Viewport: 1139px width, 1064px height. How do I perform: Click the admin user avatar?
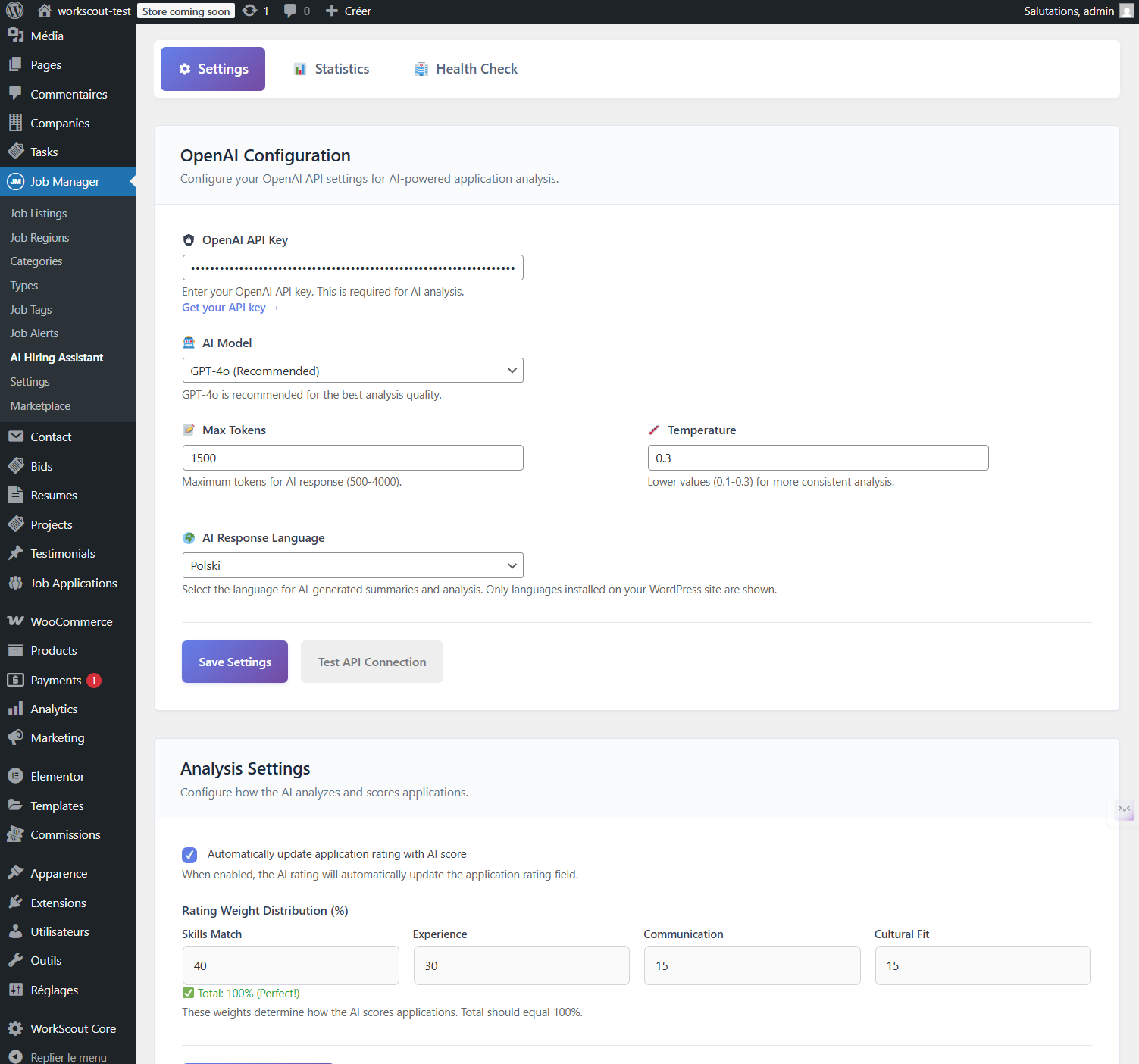pyautogui.click(x=1126, y=11)
